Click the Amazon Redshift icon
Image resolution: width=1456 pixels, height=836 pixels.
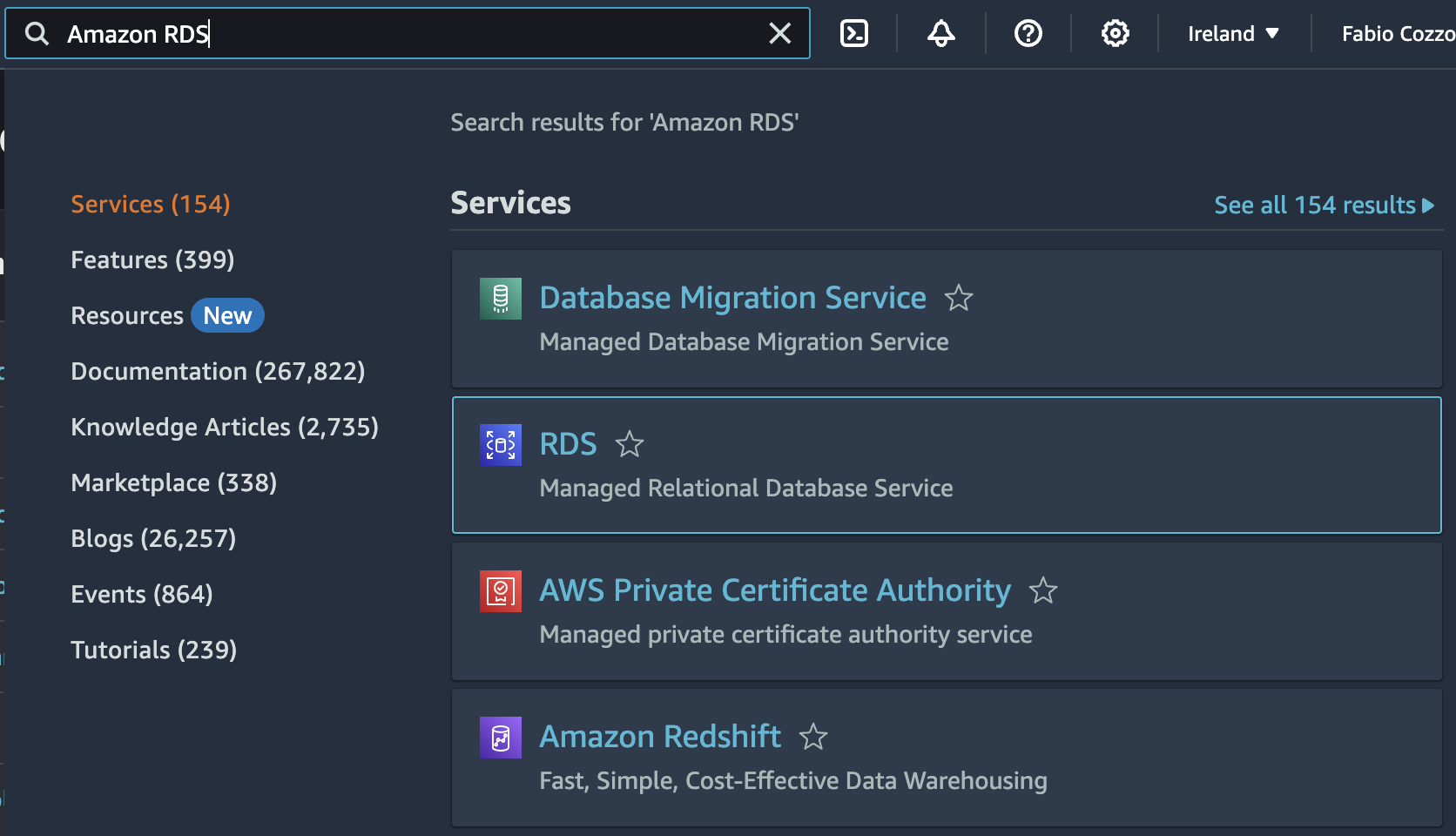[501, 738]
